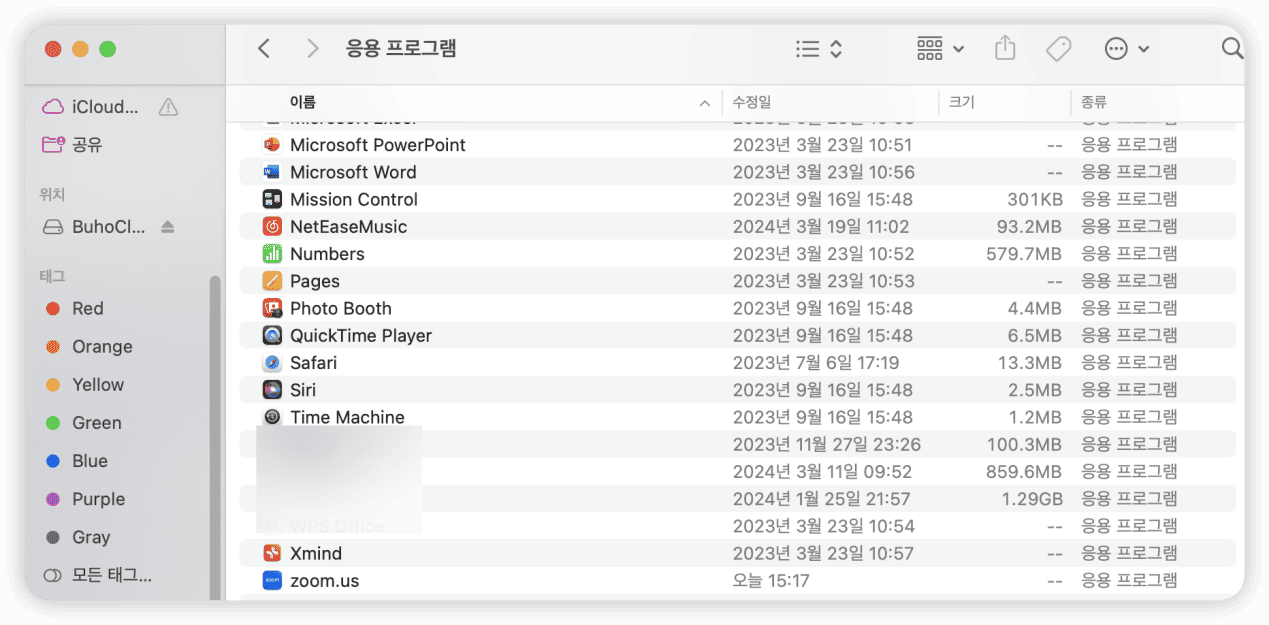Go forward with the right chevron
The width and height of the screenshot is (1269, 625).
coord(313,48)
